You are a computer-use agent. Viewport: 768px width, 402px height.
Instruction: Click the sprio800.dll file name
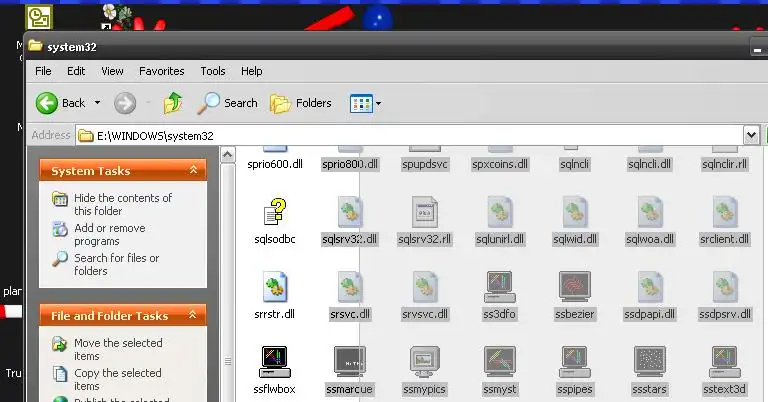(350, 164)
